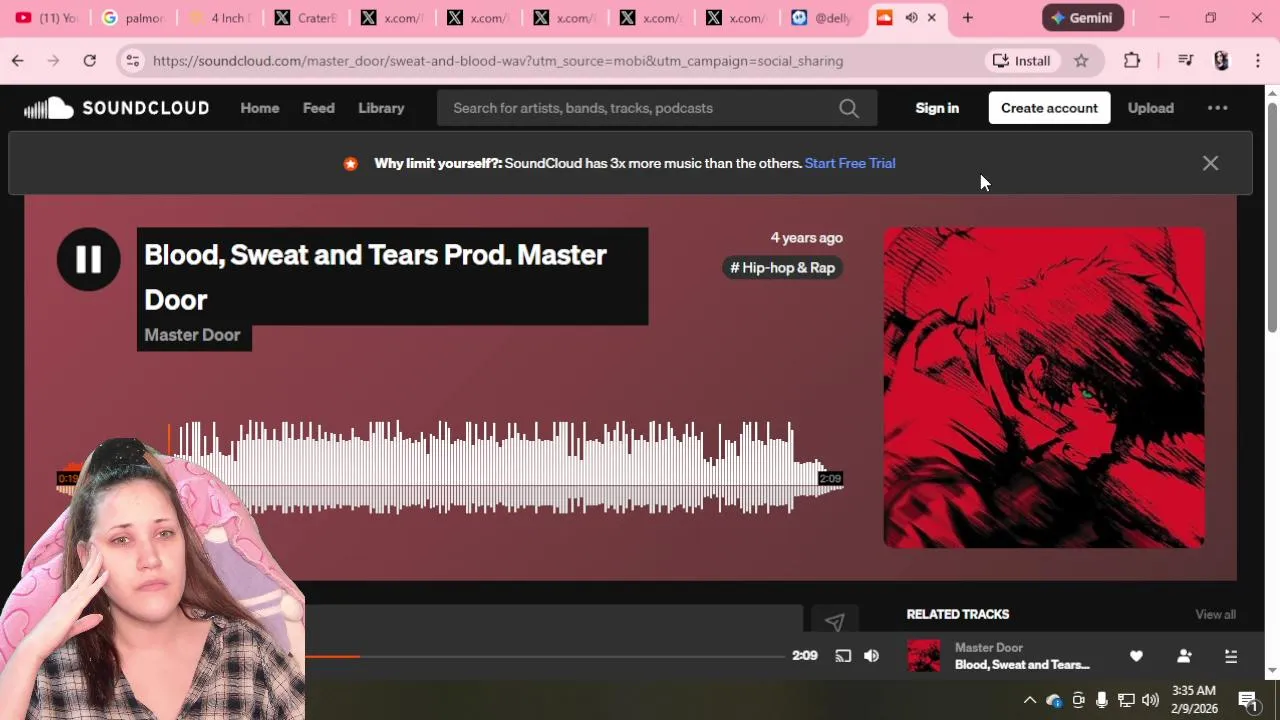1280x720 pixels.
Task: Switch to the YouTube tab
Action: click(46, 18)
